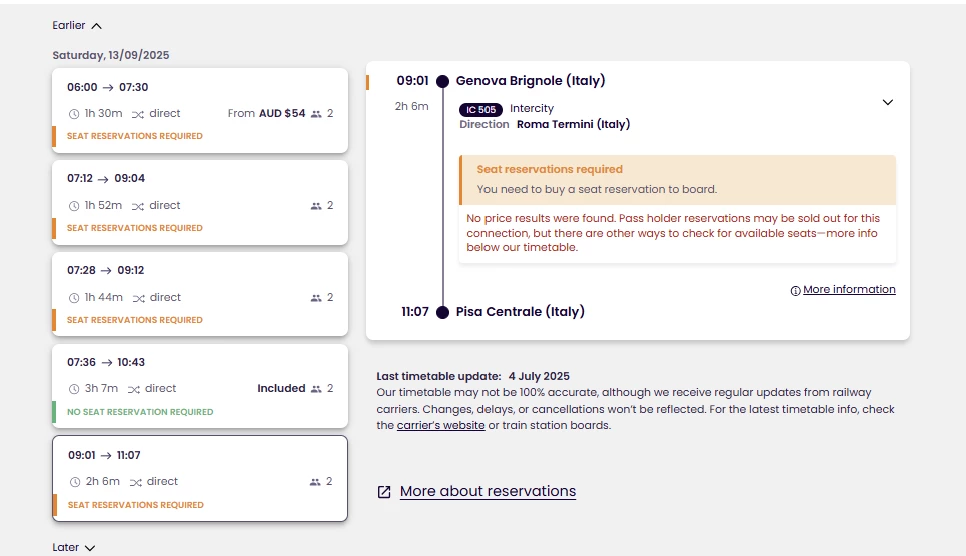Click the direct-route icon in the 07:12 journey card
The image size is (966, 556).
[x=138, y=206]
